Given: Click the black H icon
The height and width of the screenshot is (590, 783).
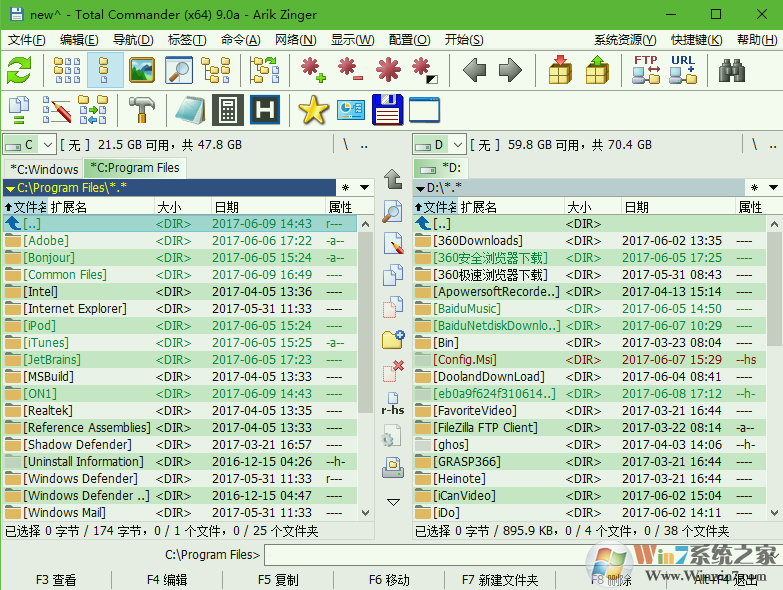Looking at the screenshot, I should (265, 110).
